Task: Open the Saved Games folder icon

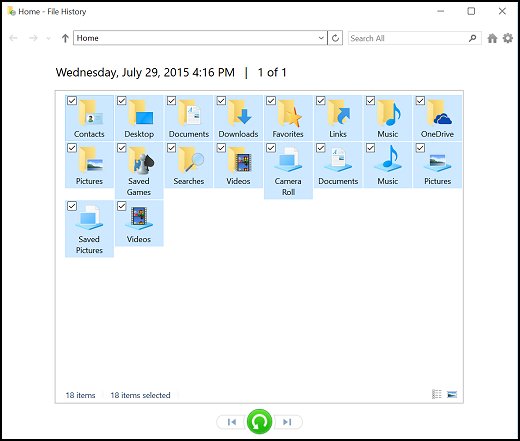Action: (x=140, y=161)
